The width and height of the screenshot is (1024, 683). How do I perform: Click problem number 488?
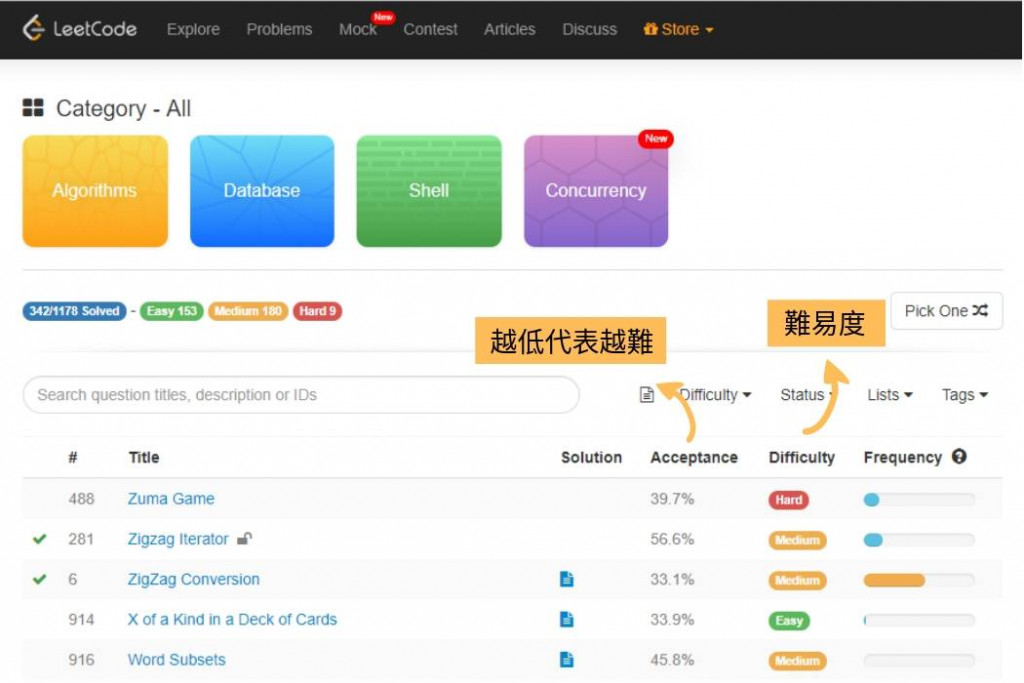click(81, 499)
